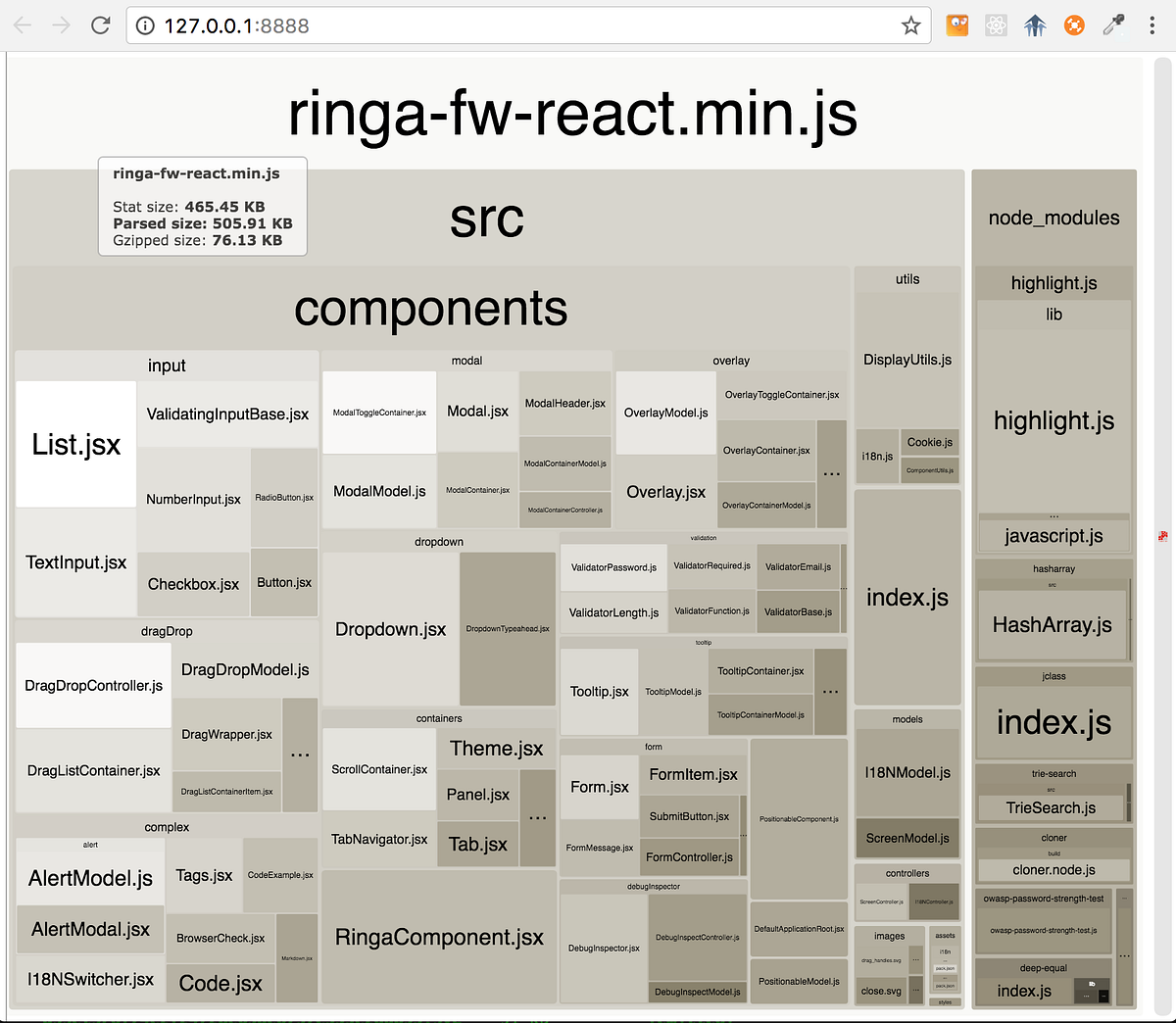Screen dimensions: 1176x1023
Task: Click the DragDropController.jsx block
Action: click(x=92, y=685)
